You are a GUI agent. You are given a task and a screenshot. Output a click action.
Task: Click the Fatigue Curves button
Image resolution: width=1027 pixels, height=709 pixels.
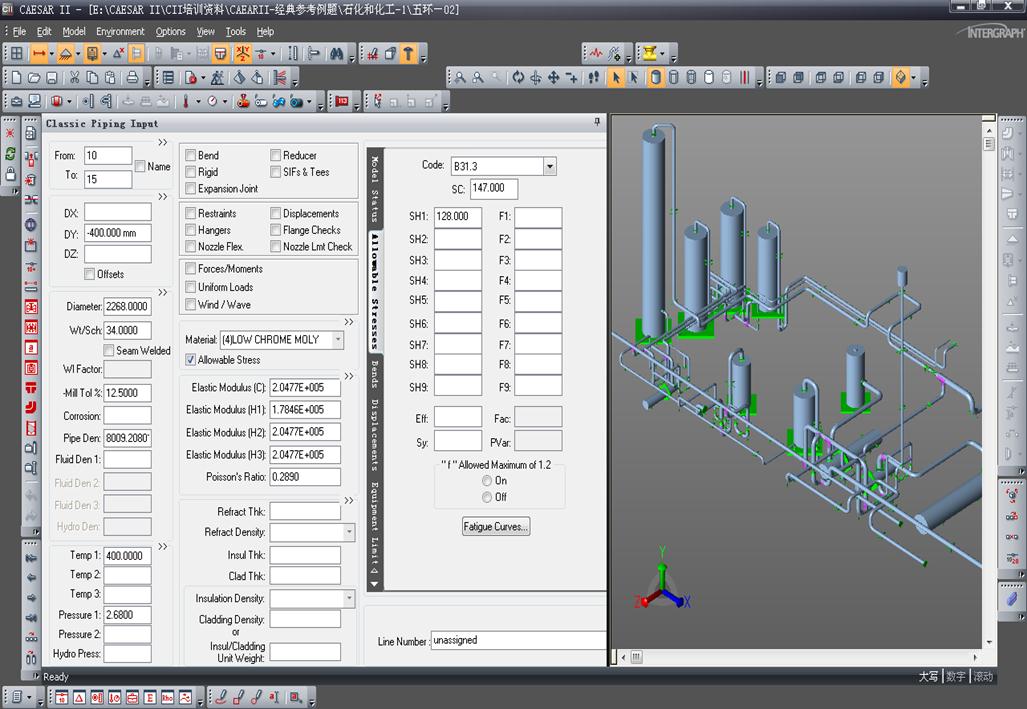pyautogui.click(x=496, y=526)
